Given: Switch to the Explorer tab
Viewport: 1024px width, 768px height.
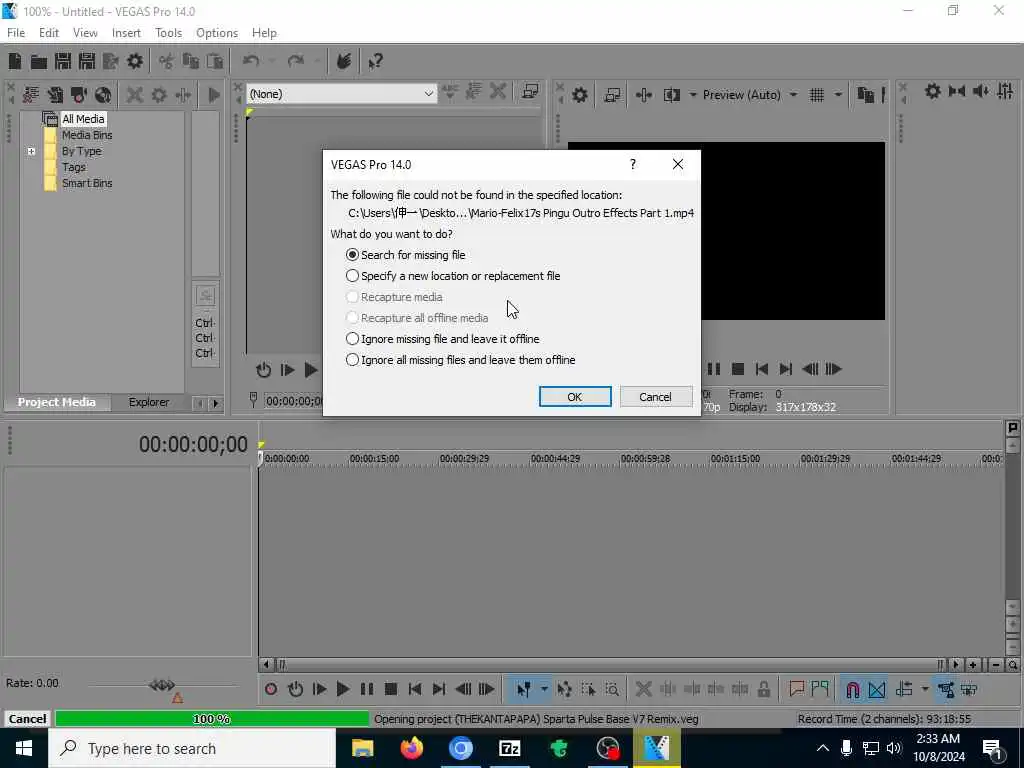Looking at the screenshot, I should tap(149, 402).
